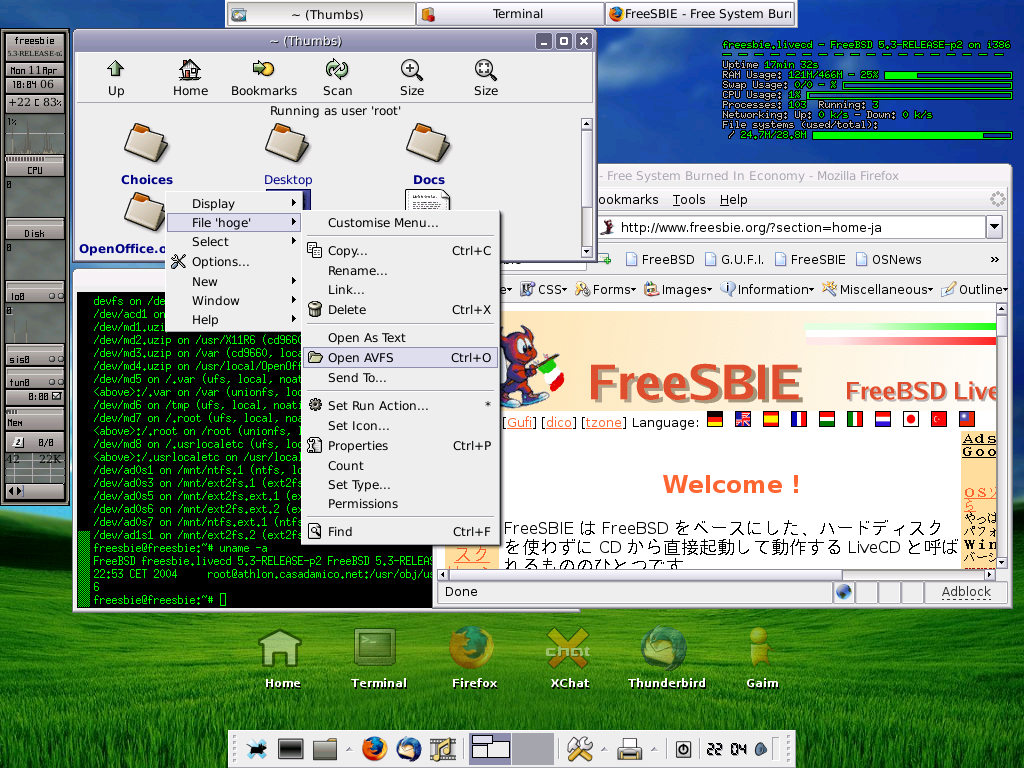Select Rename... in the file submenu

(400, 270)
